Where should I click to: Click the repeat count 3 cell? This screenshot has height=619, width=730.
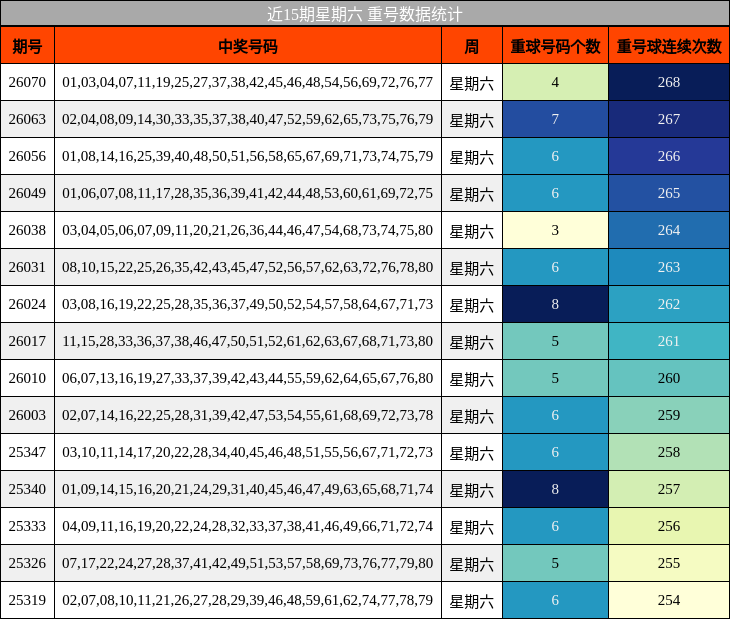coord(555,230)
